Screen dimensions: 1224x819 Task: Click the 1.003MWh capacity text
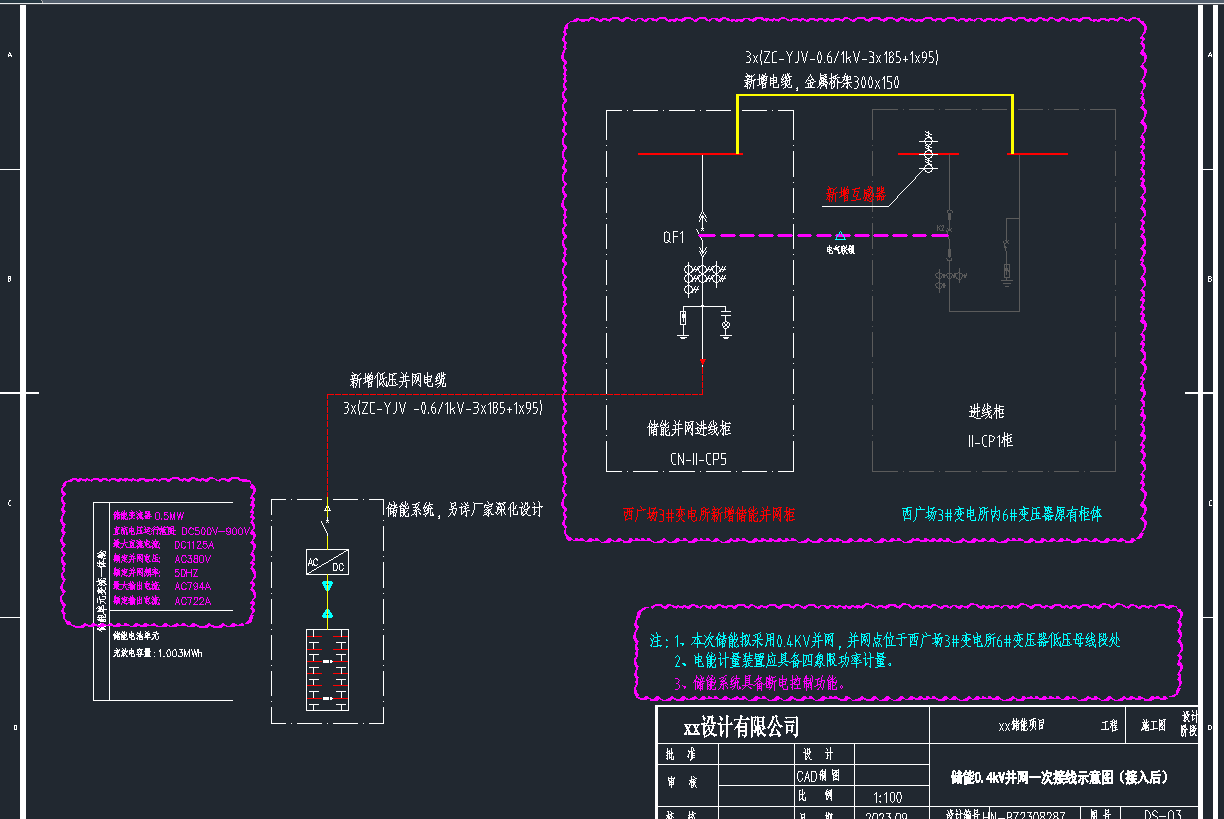point(185,652)
